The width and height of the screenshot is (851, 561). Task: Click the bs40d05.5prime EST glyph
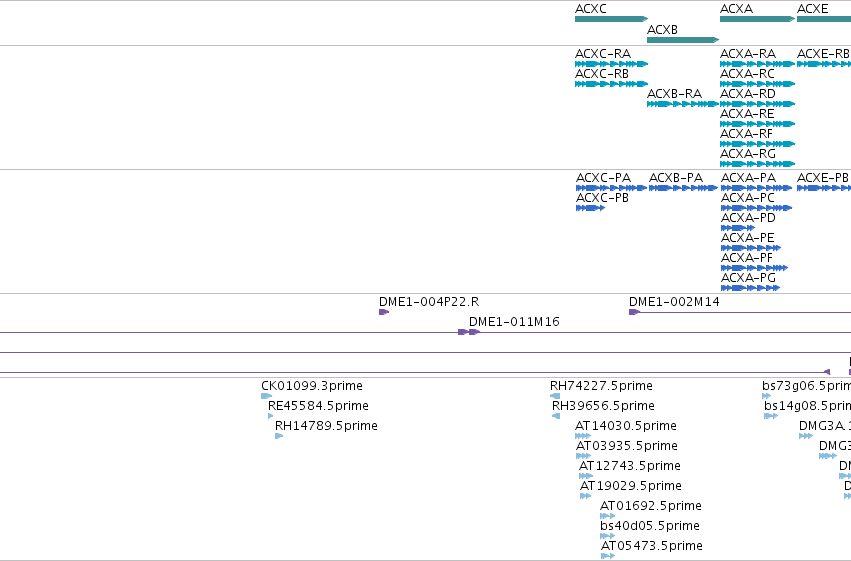607,536
